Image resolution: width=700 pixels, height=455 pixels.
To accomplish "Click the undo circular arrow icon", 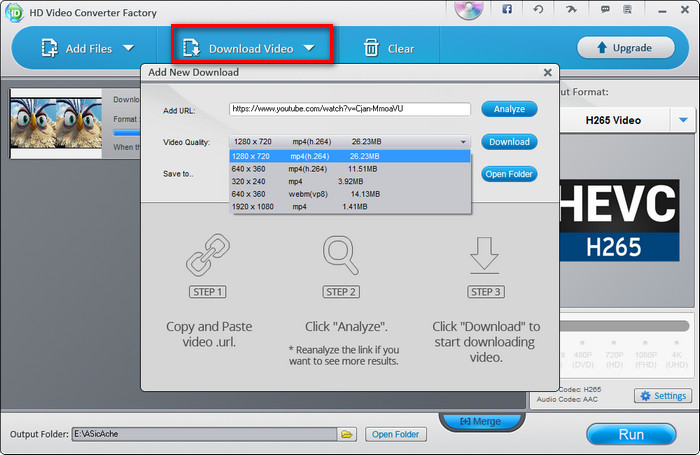I will coord(538,9).
